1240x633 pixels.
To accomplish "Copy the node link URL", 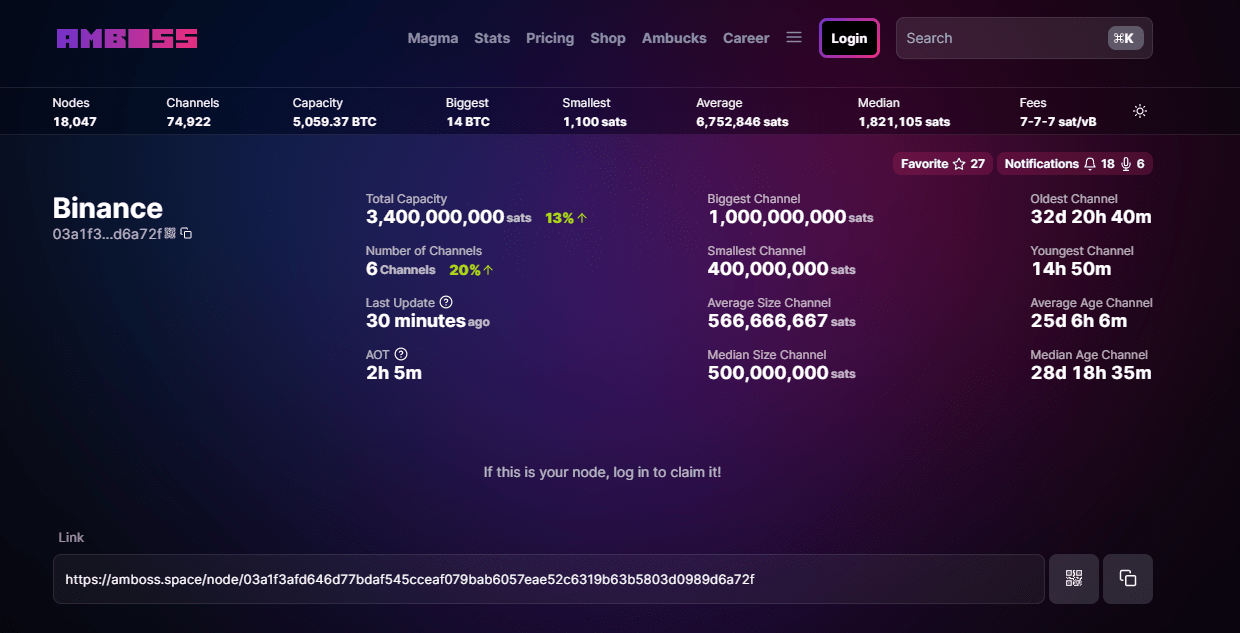I will [1128, 578].
